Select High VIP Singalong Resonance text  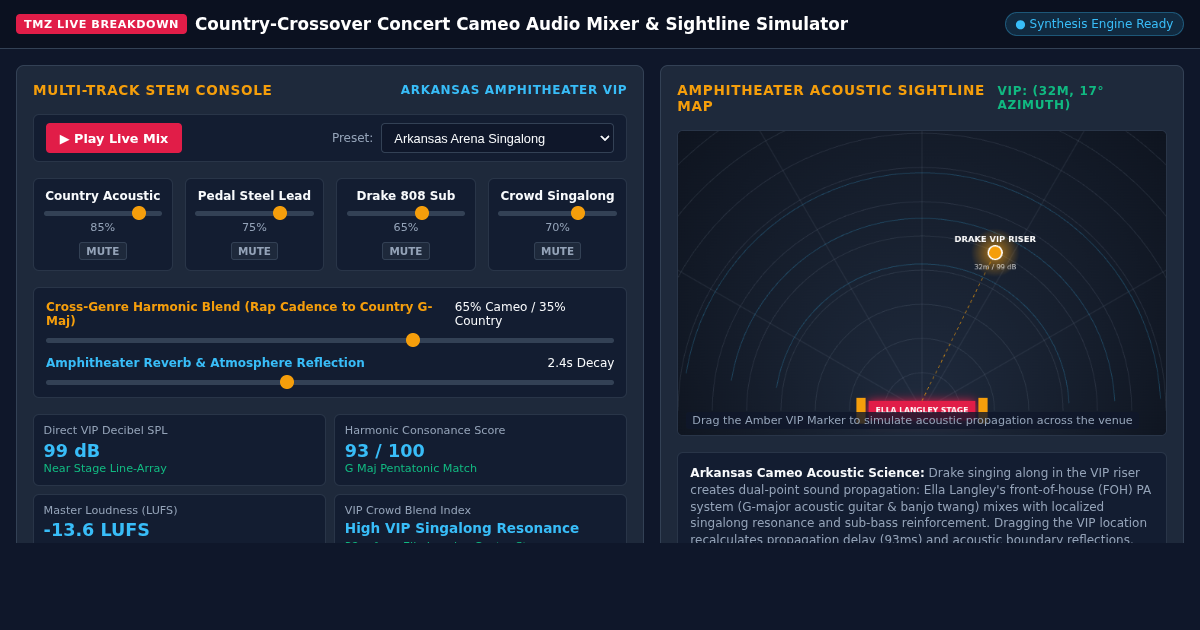(462, 528)
